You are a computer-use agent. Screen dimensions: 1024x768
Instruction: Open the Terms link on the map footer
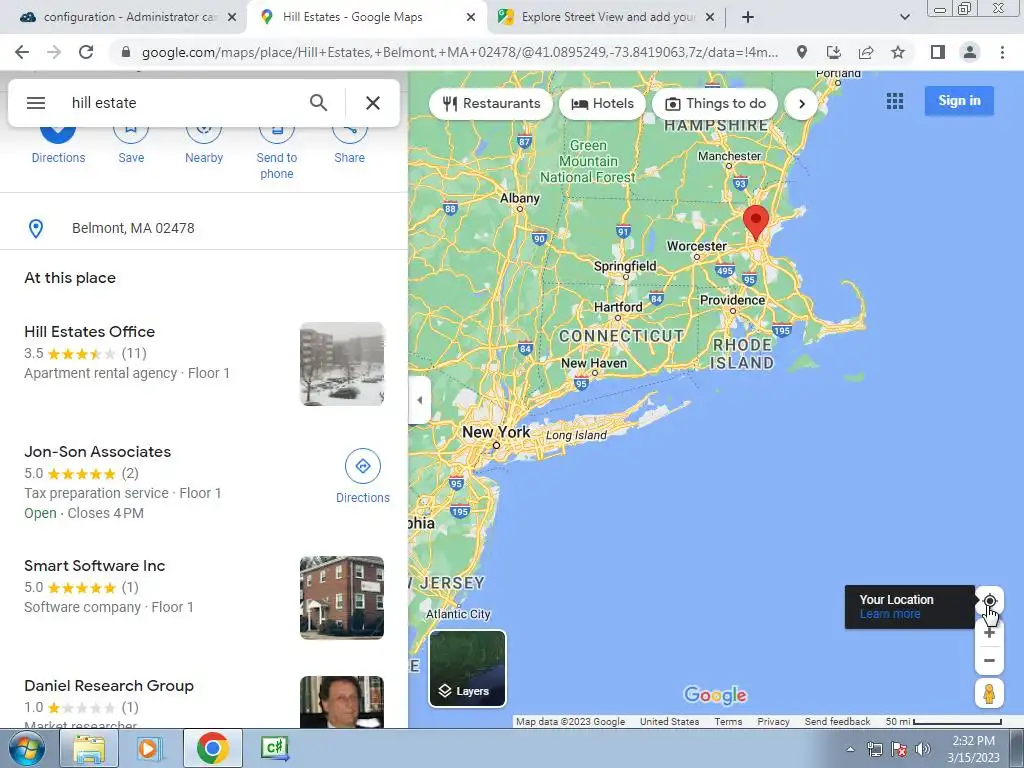728,722
